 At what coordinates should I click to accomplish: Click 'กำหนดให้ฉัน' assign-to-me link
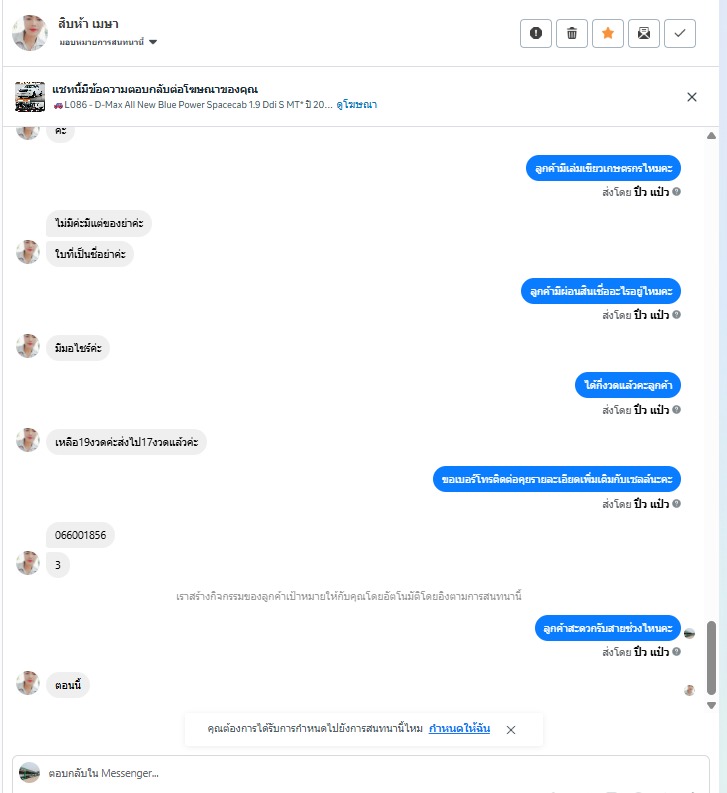459,728
